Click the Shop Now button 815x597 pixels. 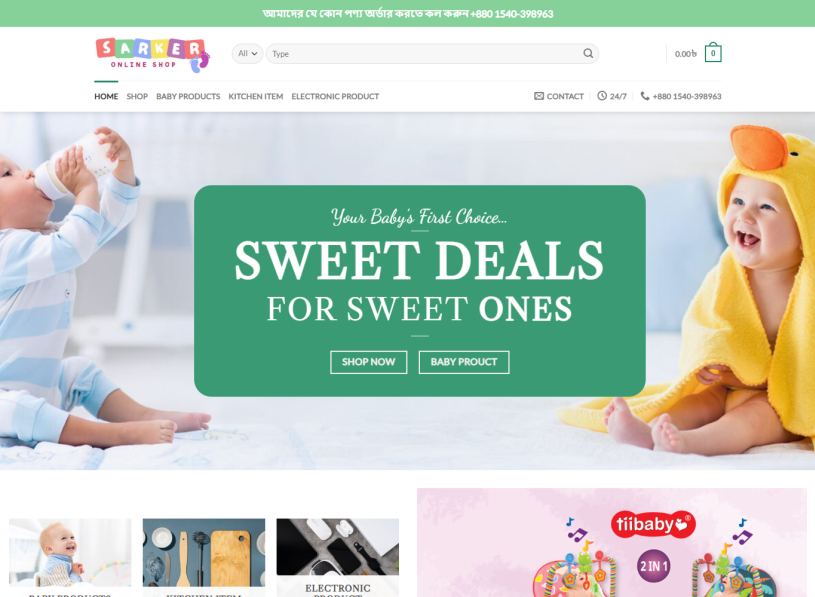click(x=369, y=362)
